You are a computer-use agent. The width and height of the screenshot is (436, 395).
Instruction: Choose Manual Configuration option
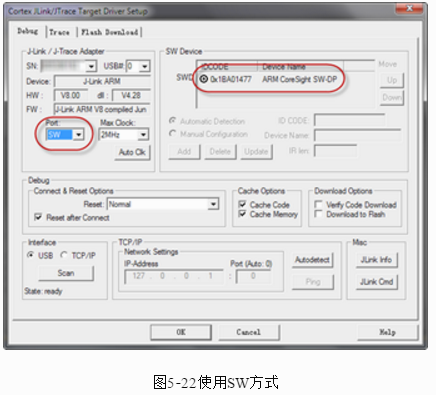coord(172,134)
